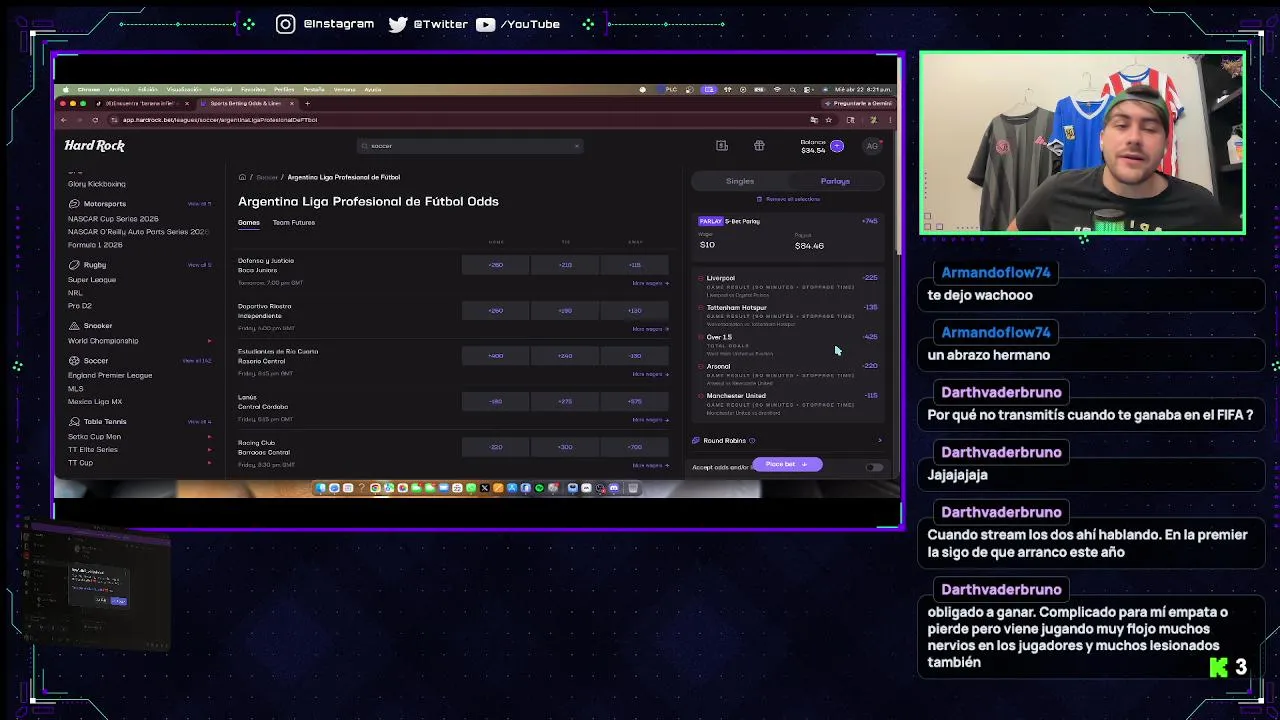
Task: Add funds with the purple plus button
Action: pos(837,146)
